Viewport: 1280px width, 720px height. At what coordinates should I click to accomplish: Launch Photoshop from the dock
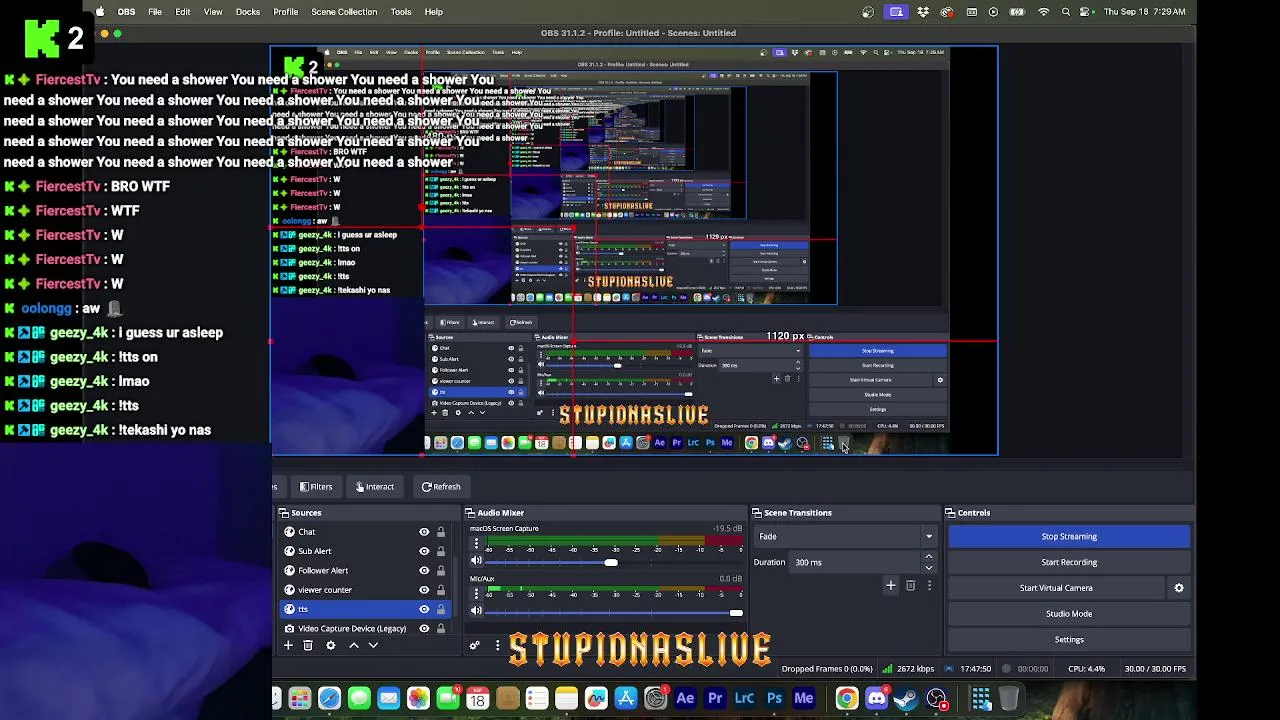click(774, 698)
